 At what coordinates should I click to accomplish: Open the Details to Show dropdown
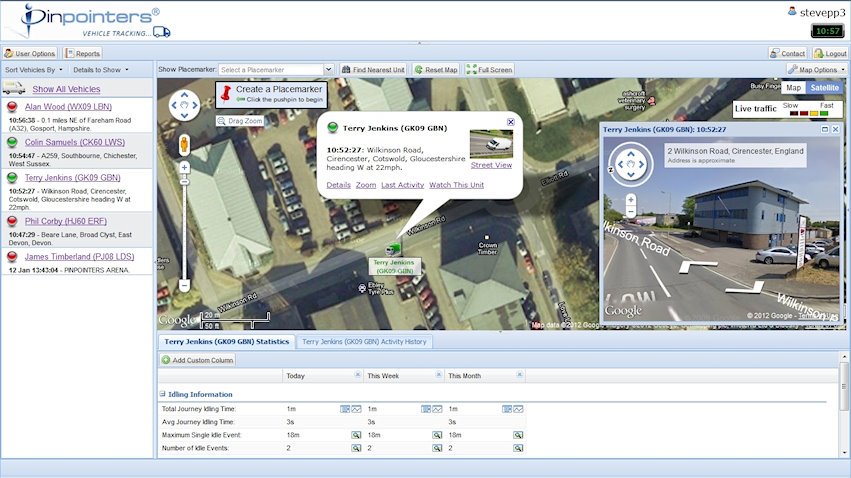(x=101, y=69)
